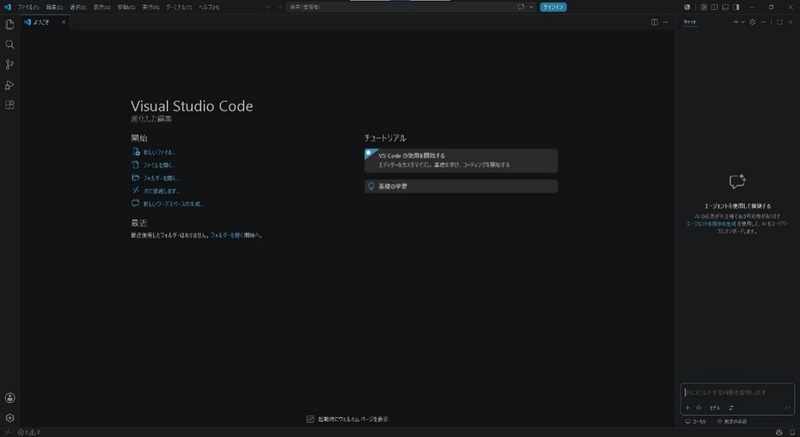Click the blue サインイン button

click(x=553, y=7)
